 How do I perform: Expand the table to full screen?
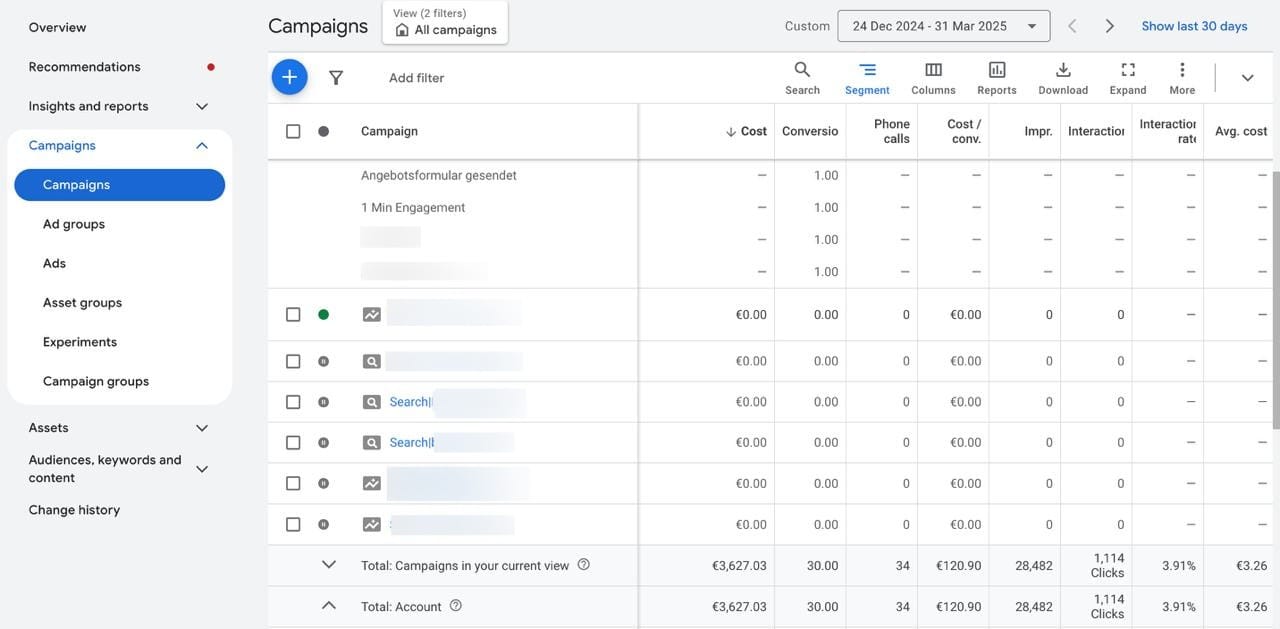coord(1128,78)
